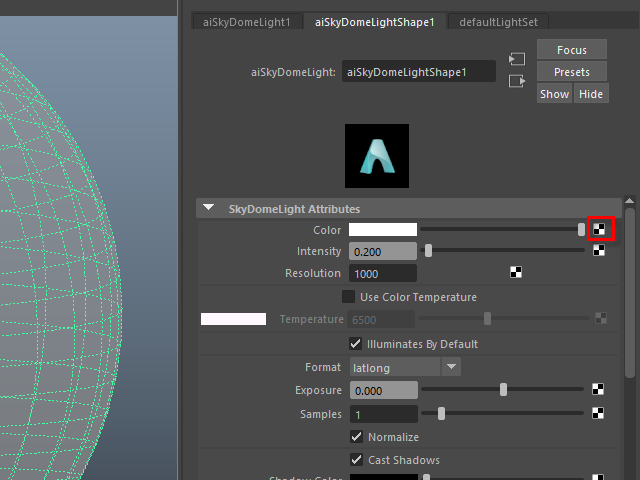The image size is (640, 480).
Task: Disable the Cast Shadows checkbox
Action: (x=356, y=460)
